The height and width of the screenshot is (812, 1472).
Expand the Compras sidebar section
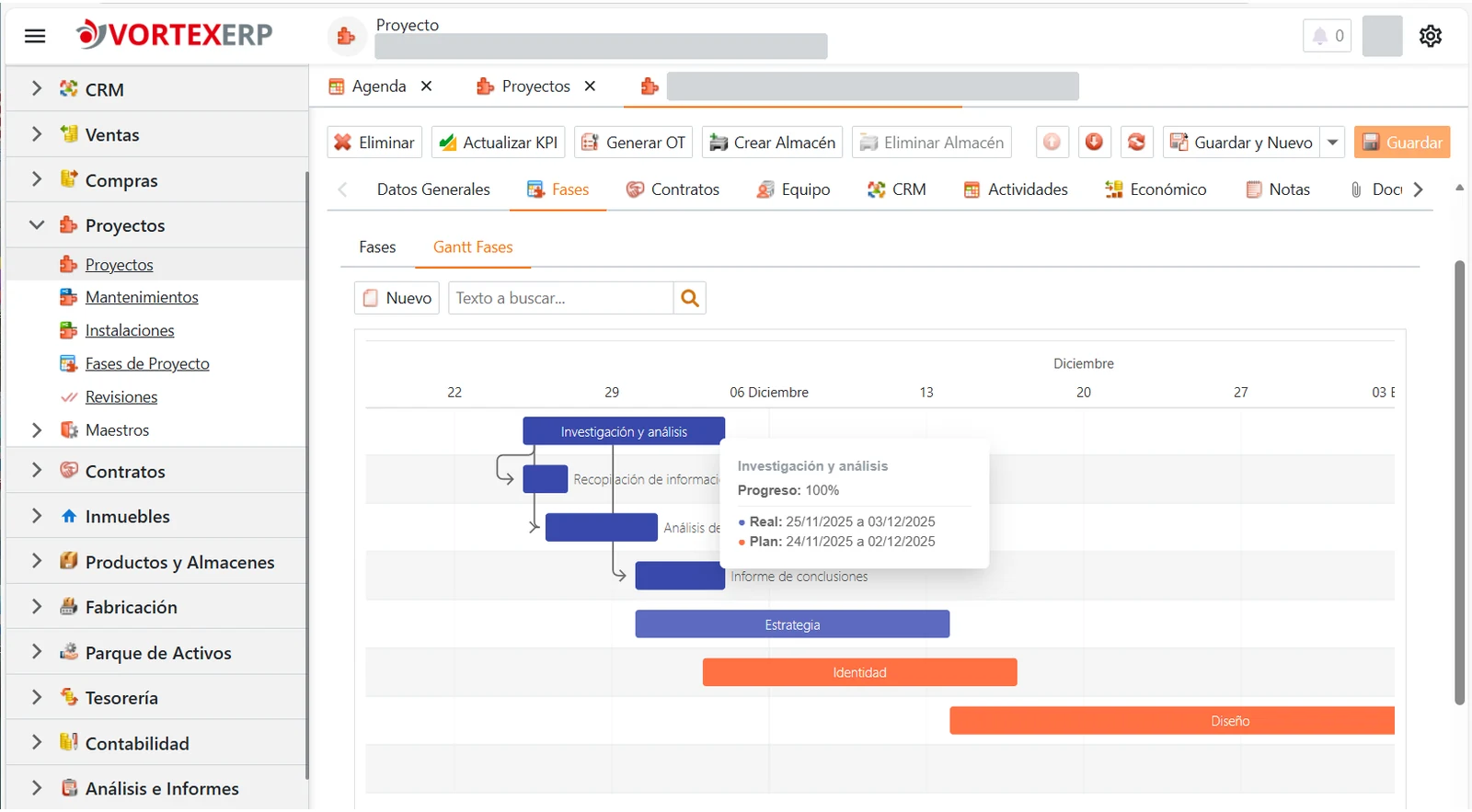coord(37,179)
